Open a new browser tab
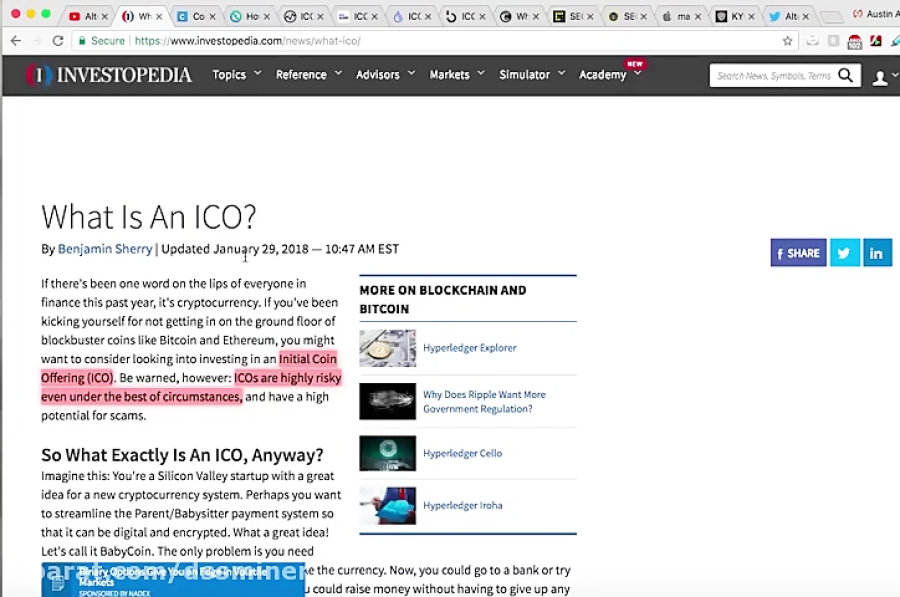900x597 pixels. click(x=831, y=17)
